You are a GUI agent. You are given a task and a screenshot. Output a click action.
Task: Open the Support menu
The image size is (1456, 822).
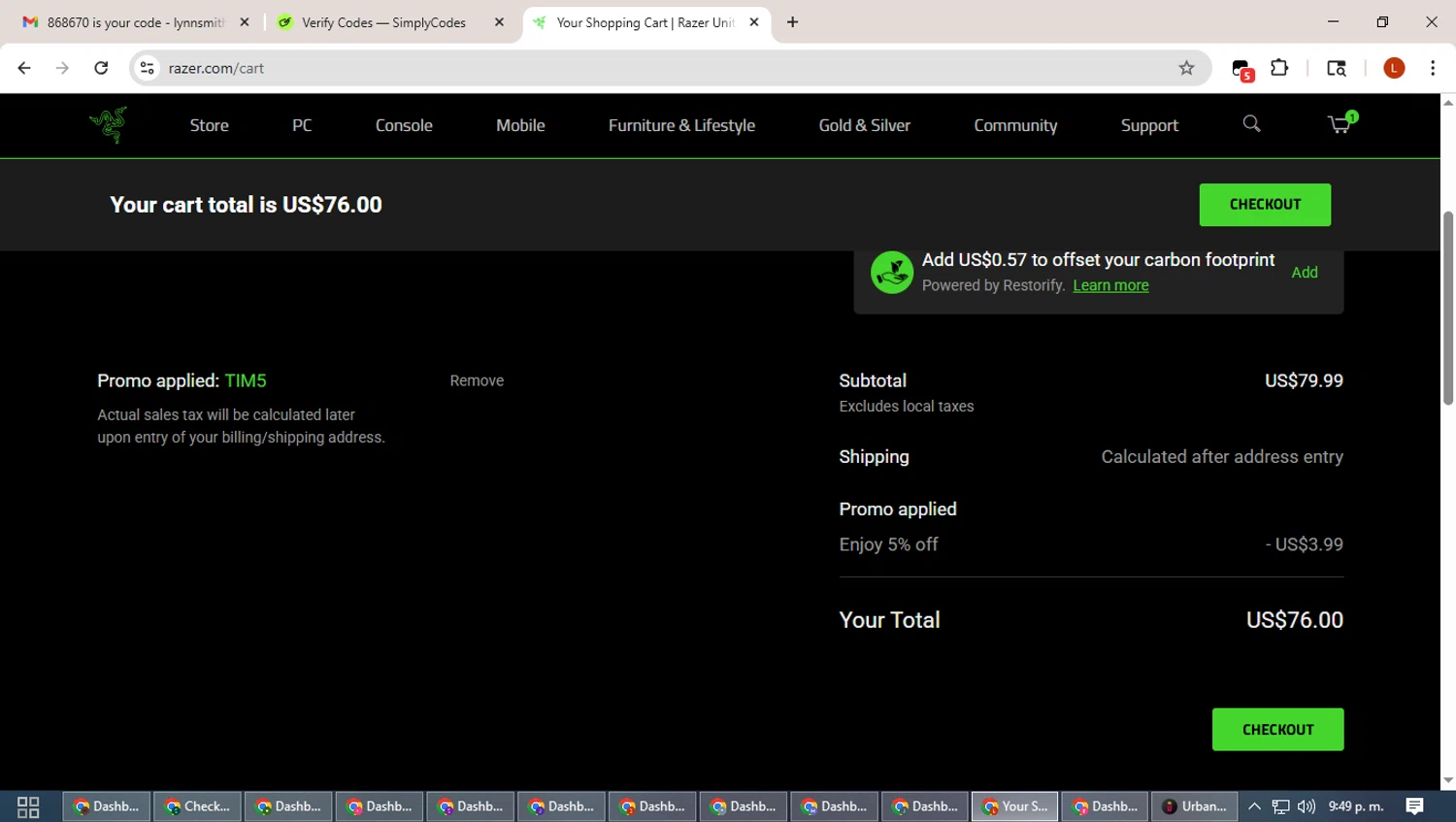point(1149,125)
